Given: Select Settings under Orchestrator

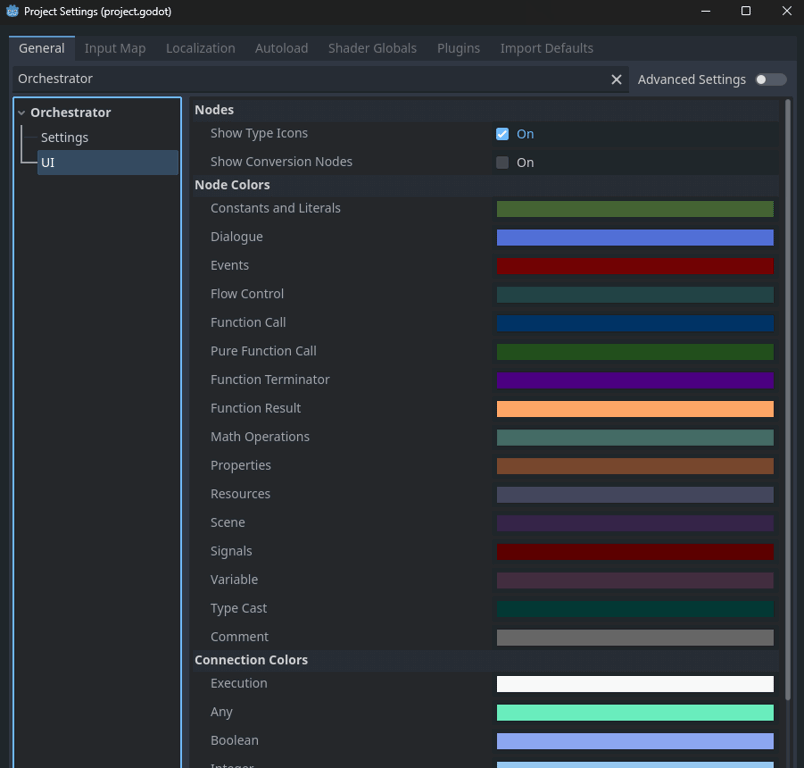Looking at the screenshot, I should coord(65,137).
